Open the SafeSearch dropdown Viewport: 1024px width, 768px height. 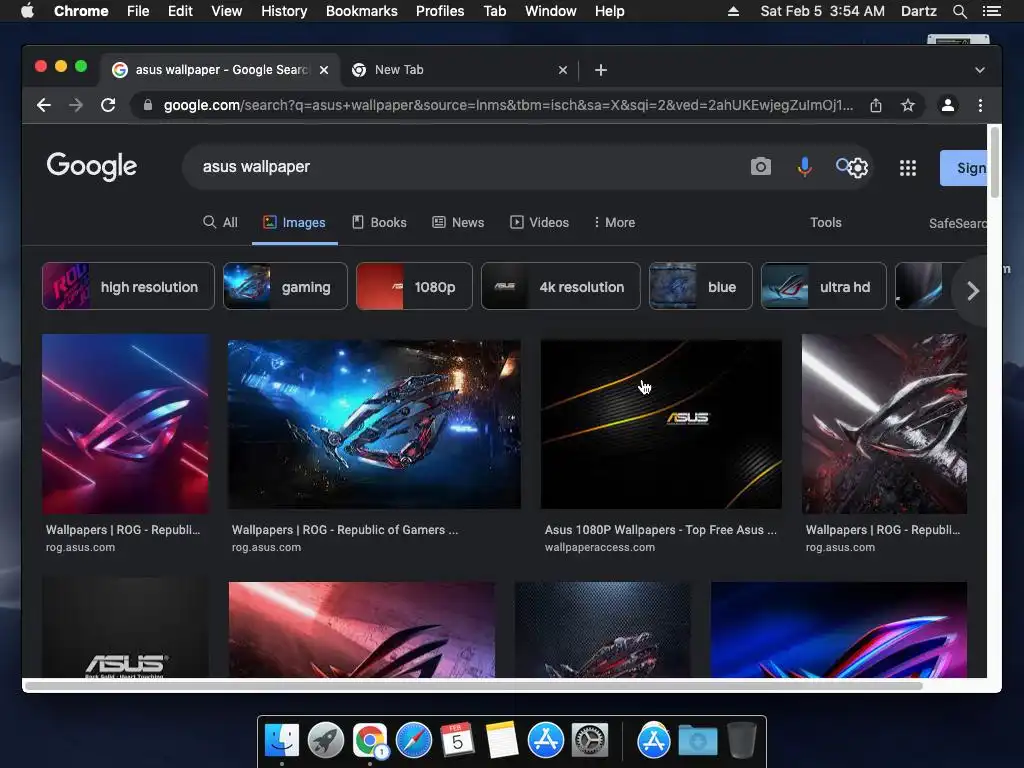pos(957,223)
